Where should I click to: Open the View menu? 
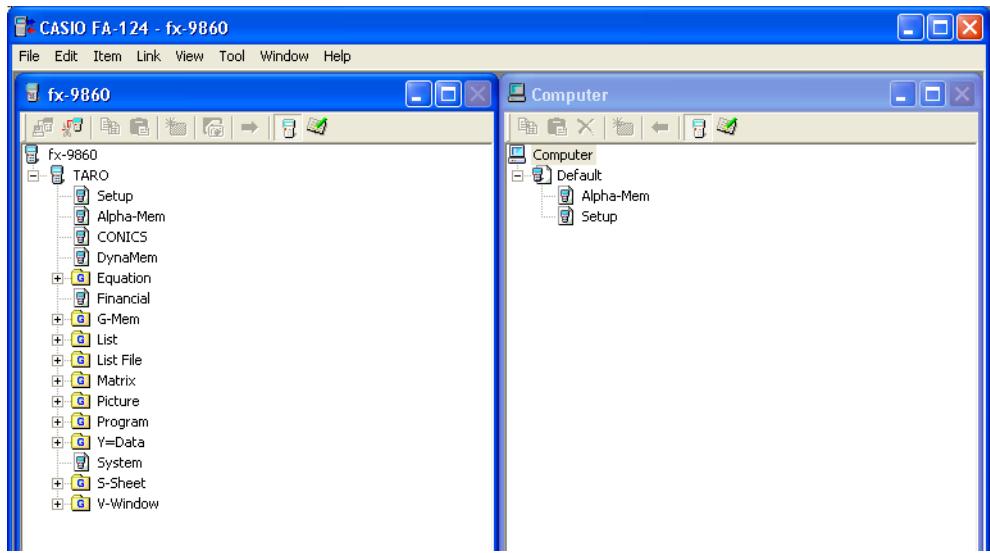coord(189,56)
